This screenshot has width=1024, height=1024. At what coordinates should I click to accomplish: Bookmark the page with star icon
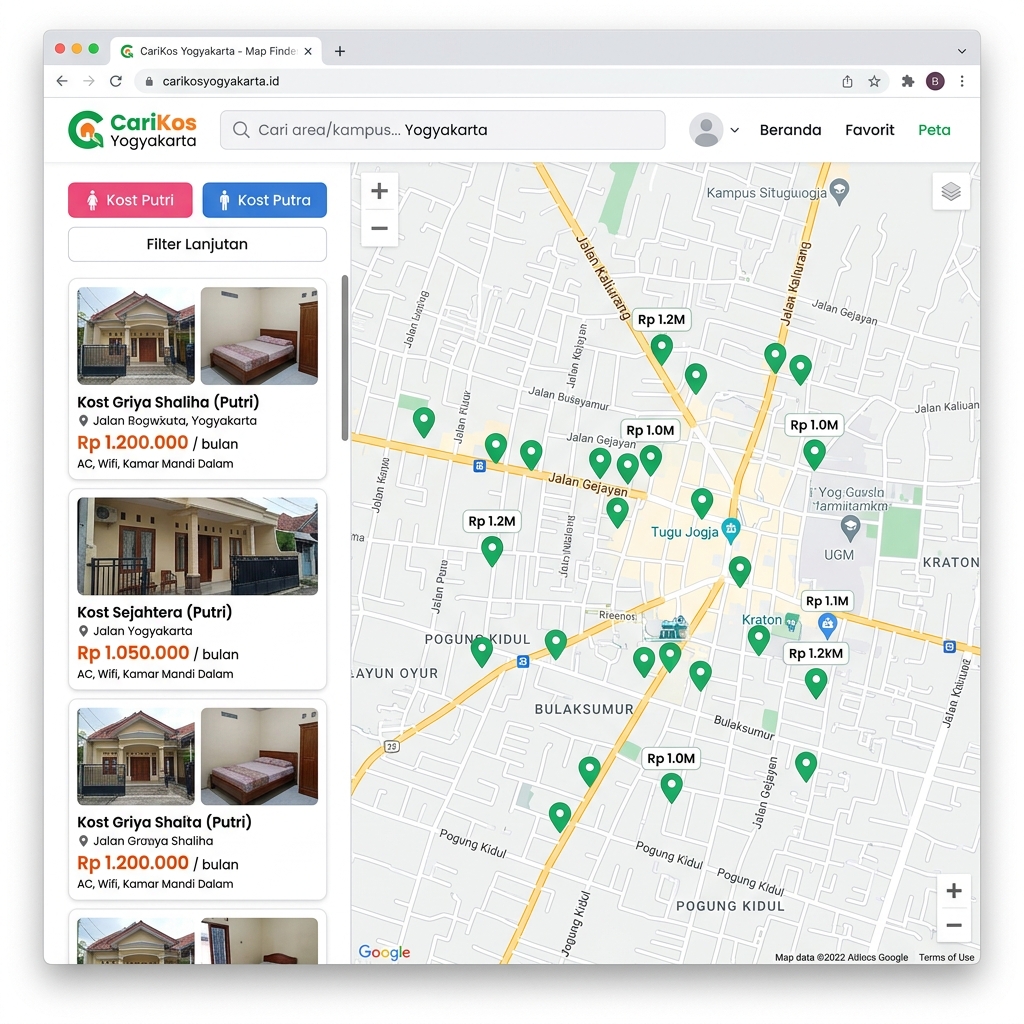tap(874, 81)
